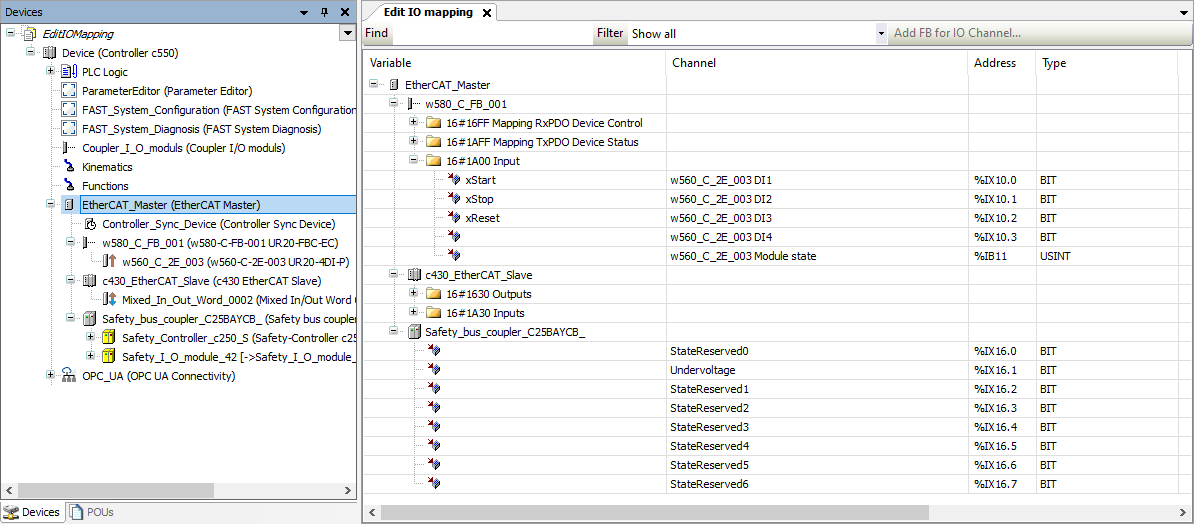Click the EditIOMapping project icon
Screen dimensions: 1194x524
[29, 34]
